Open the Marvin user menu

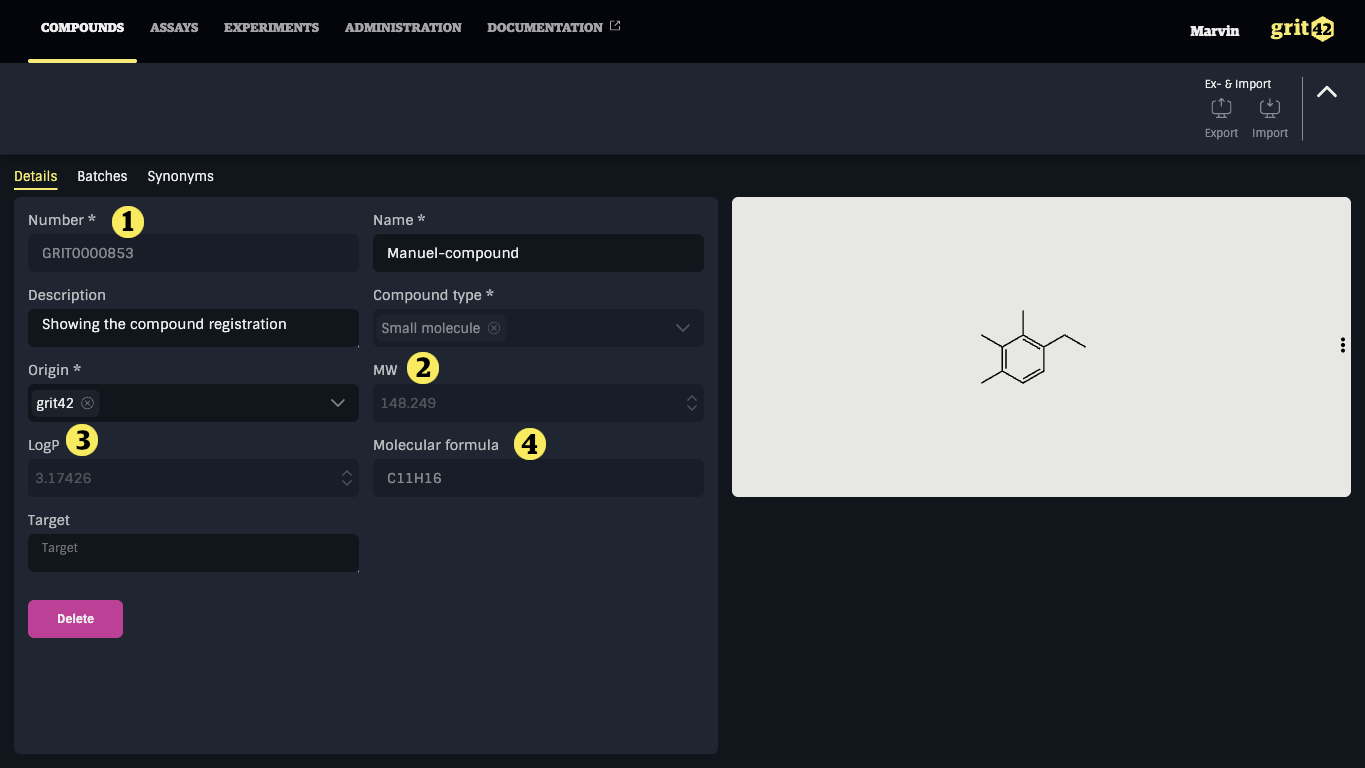(x=1214, y=31)
